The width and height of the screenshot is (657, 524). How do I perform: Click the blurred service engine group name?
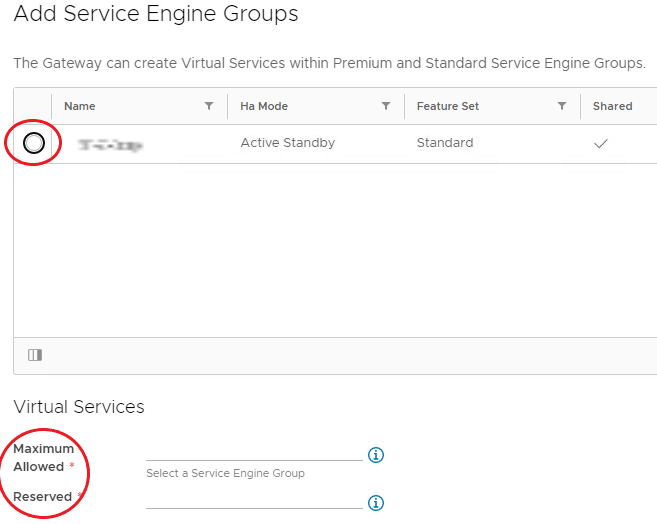tap(111, 145)
